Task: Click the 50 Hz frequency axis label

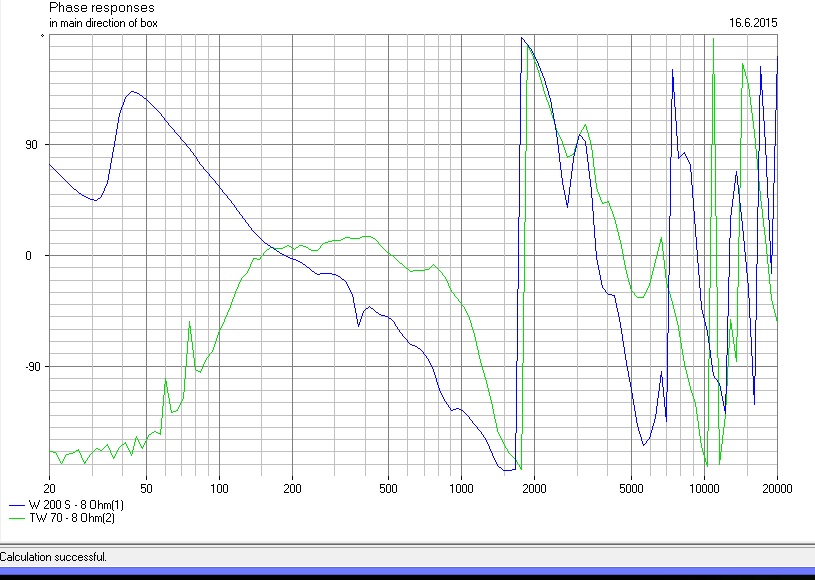Action: 147,489
